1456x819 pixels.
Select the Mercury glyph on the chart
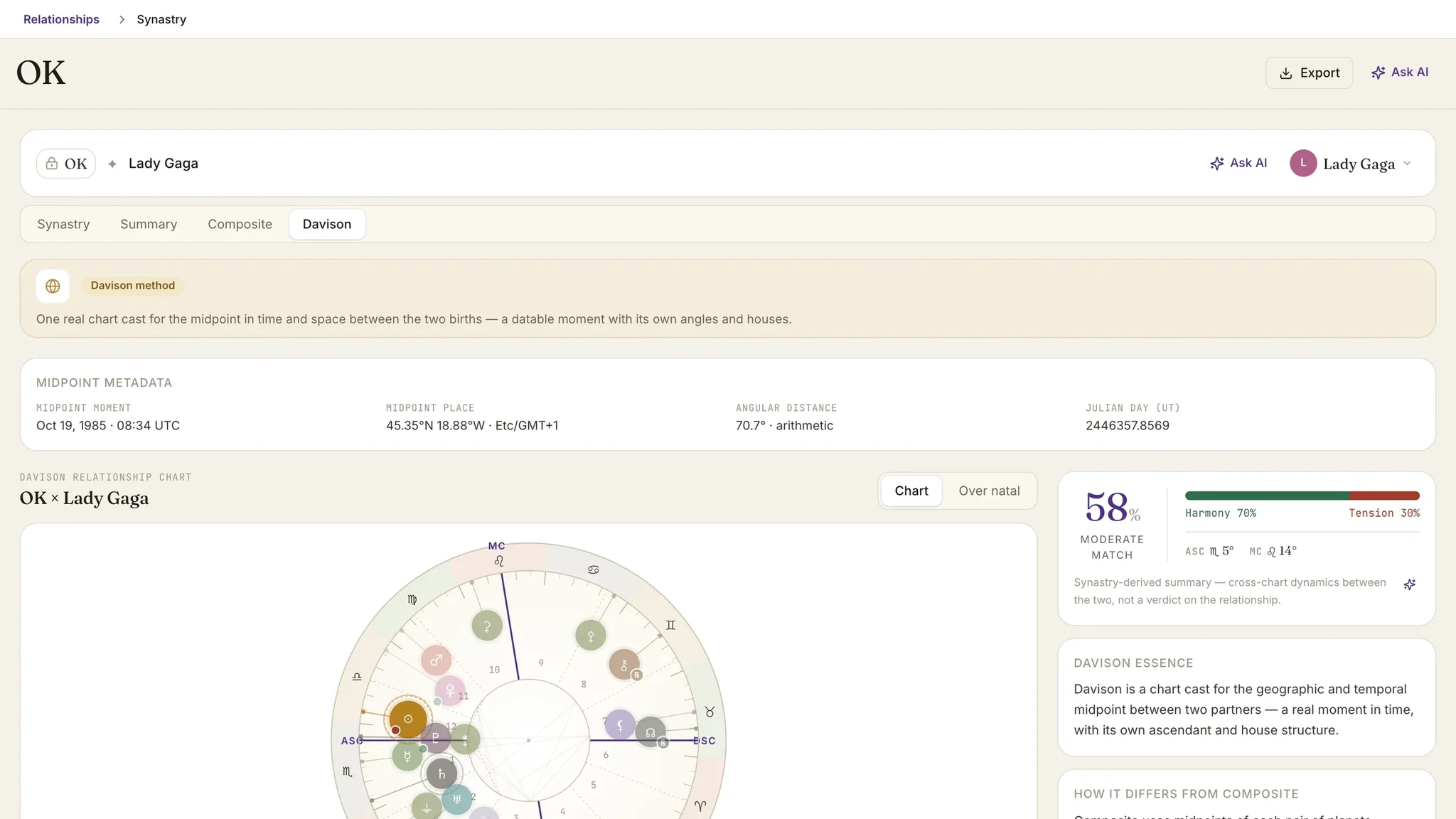[407, 755]
